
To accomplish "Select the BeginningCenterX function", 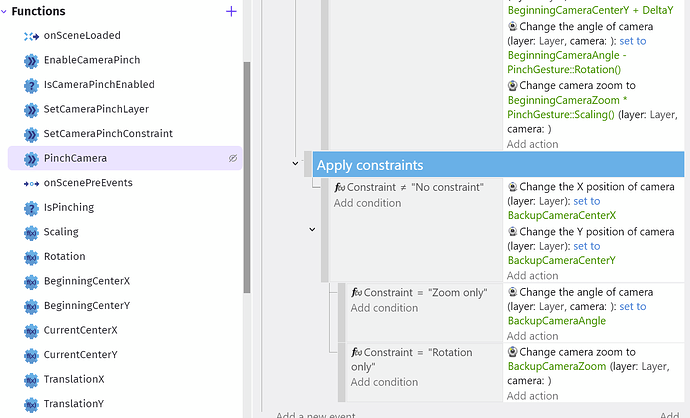I will (87, 281).
